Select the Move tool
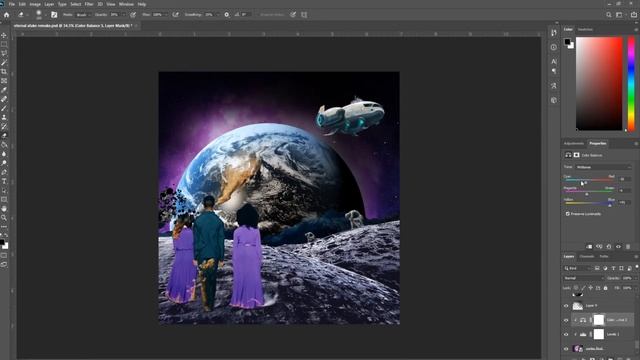The height and width of the screenshot is (360, 640). 4,36
